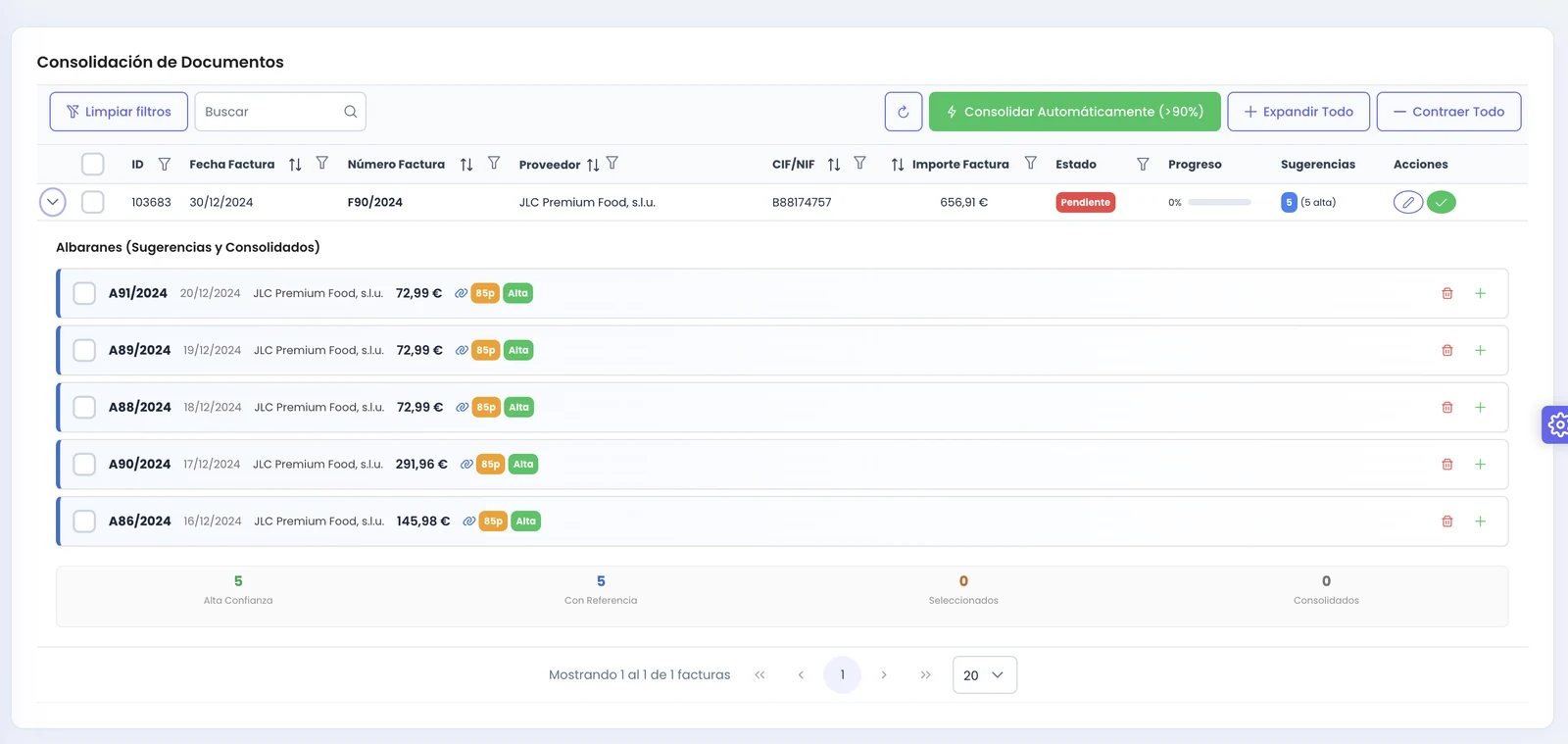Go to page 1 in pagination
Viewport: 1568px width, 744px height.
pos(843,674)
